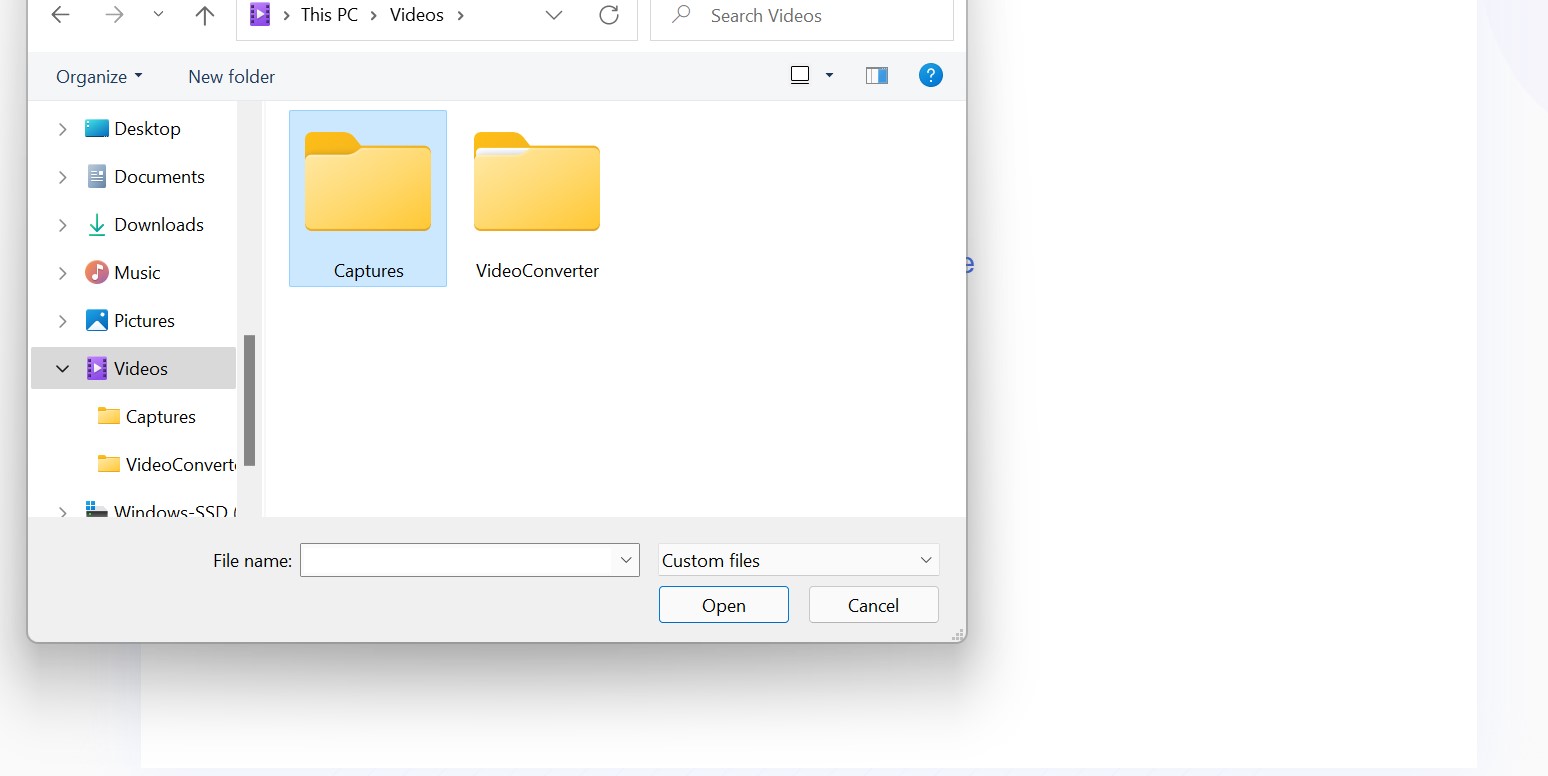Open address bar history dropdown
Screen dimensions: 1548x776
pyautogui.click(x=554, y=15)
